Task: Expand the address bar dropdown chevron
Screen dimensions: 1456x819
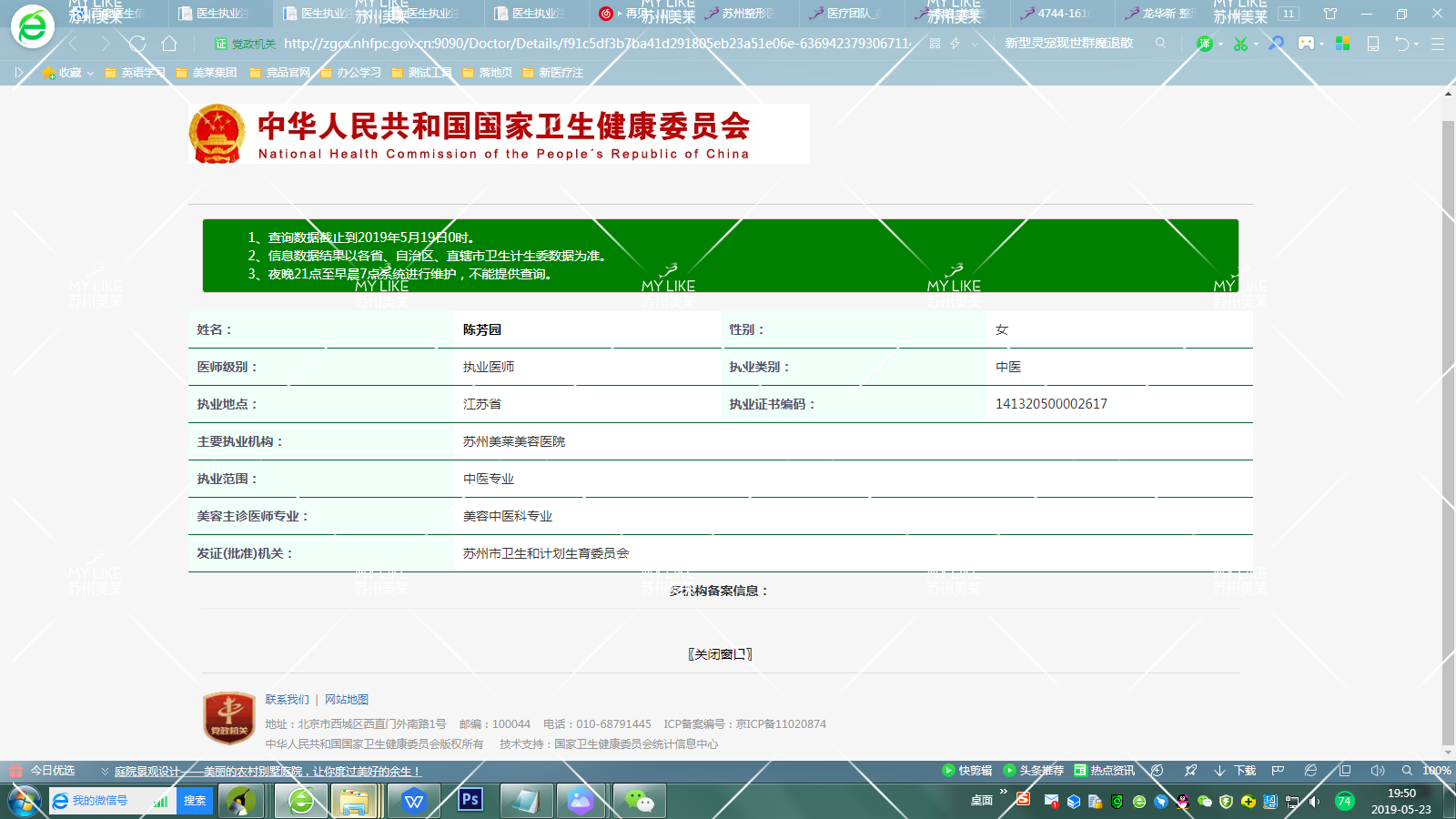Action: 976,44
